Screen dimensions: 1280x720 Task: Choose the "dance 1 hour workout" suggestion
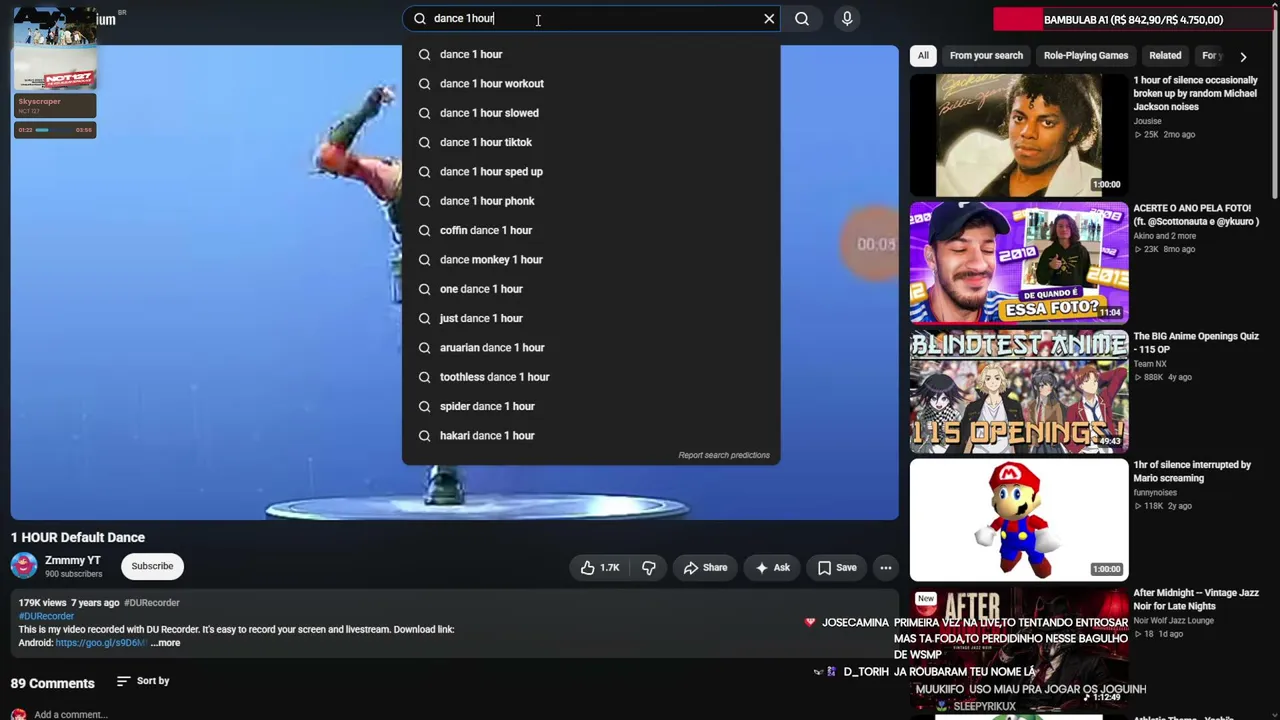coord(591,84)
